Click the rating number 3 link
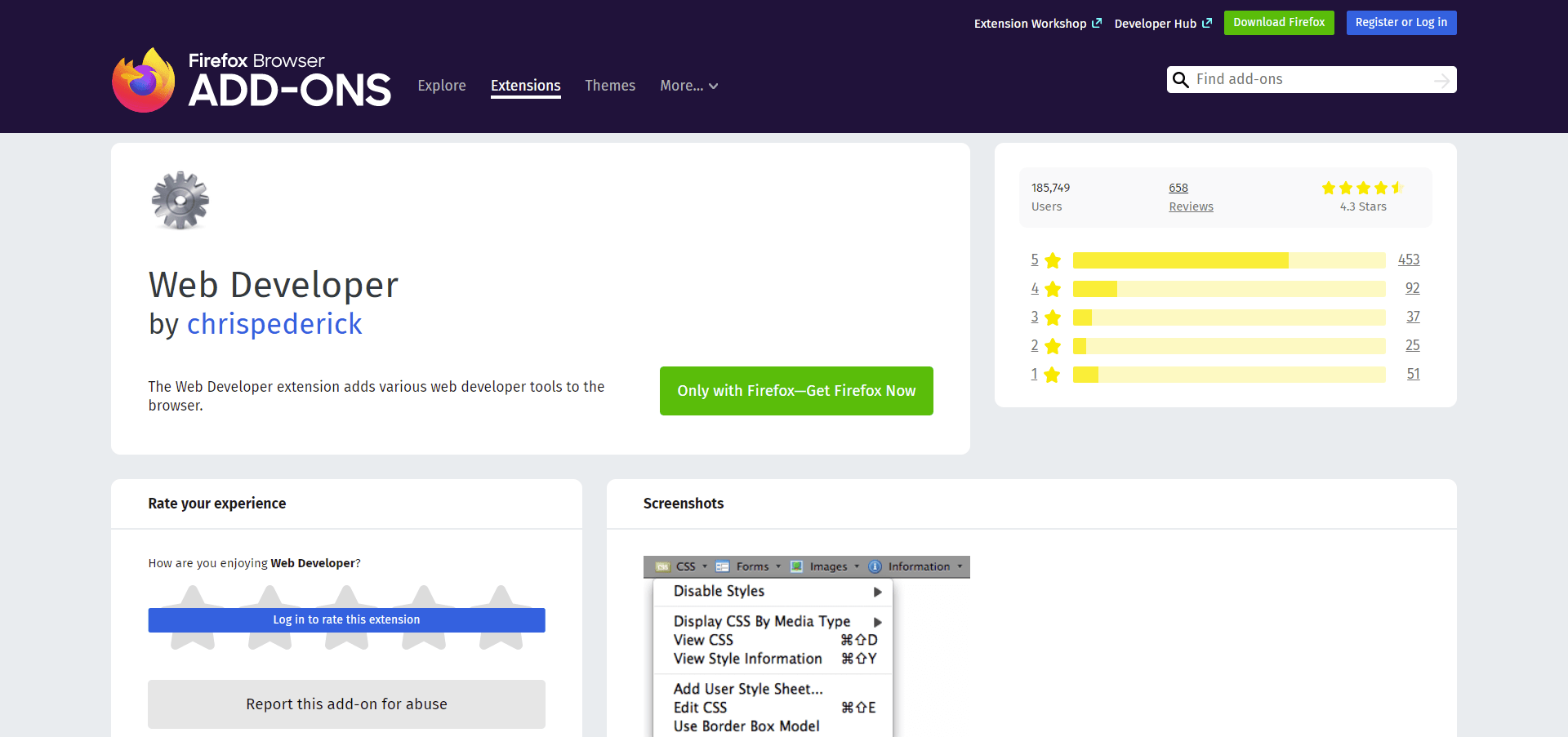The height and width of the screenshot is (737, 1568). click(1035, 317)
